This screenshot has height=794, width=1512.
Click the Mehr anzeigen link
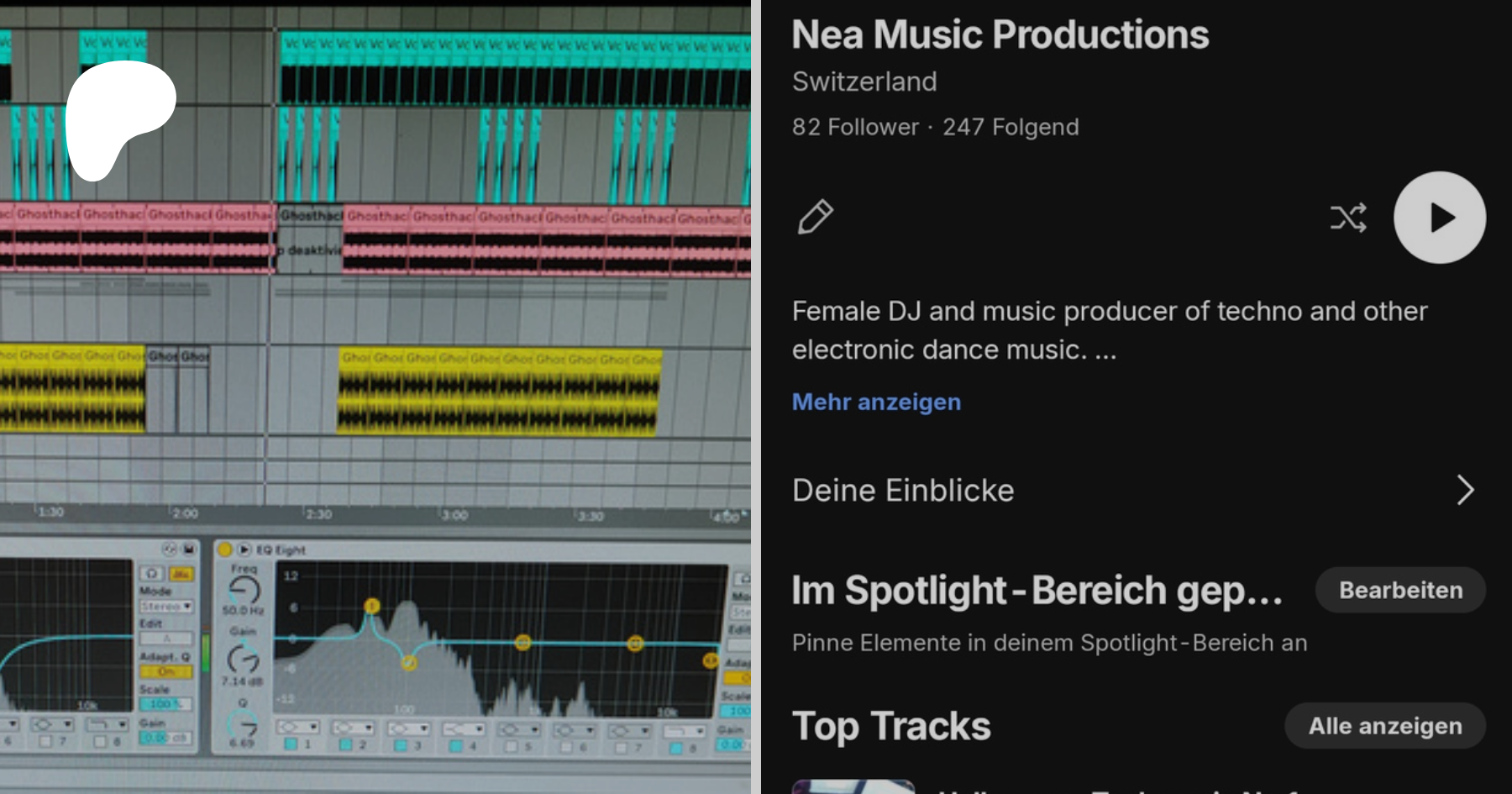(x=876, y=402)
